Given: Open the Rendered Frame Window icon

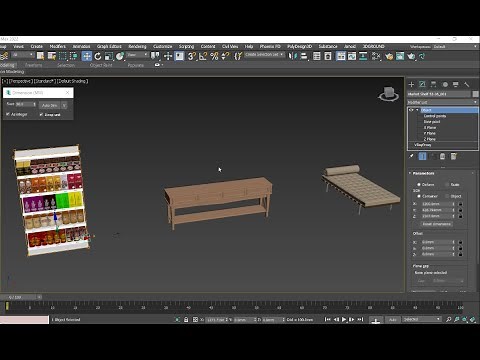Looking at the screenshot, I should click(x=400, y=56).
